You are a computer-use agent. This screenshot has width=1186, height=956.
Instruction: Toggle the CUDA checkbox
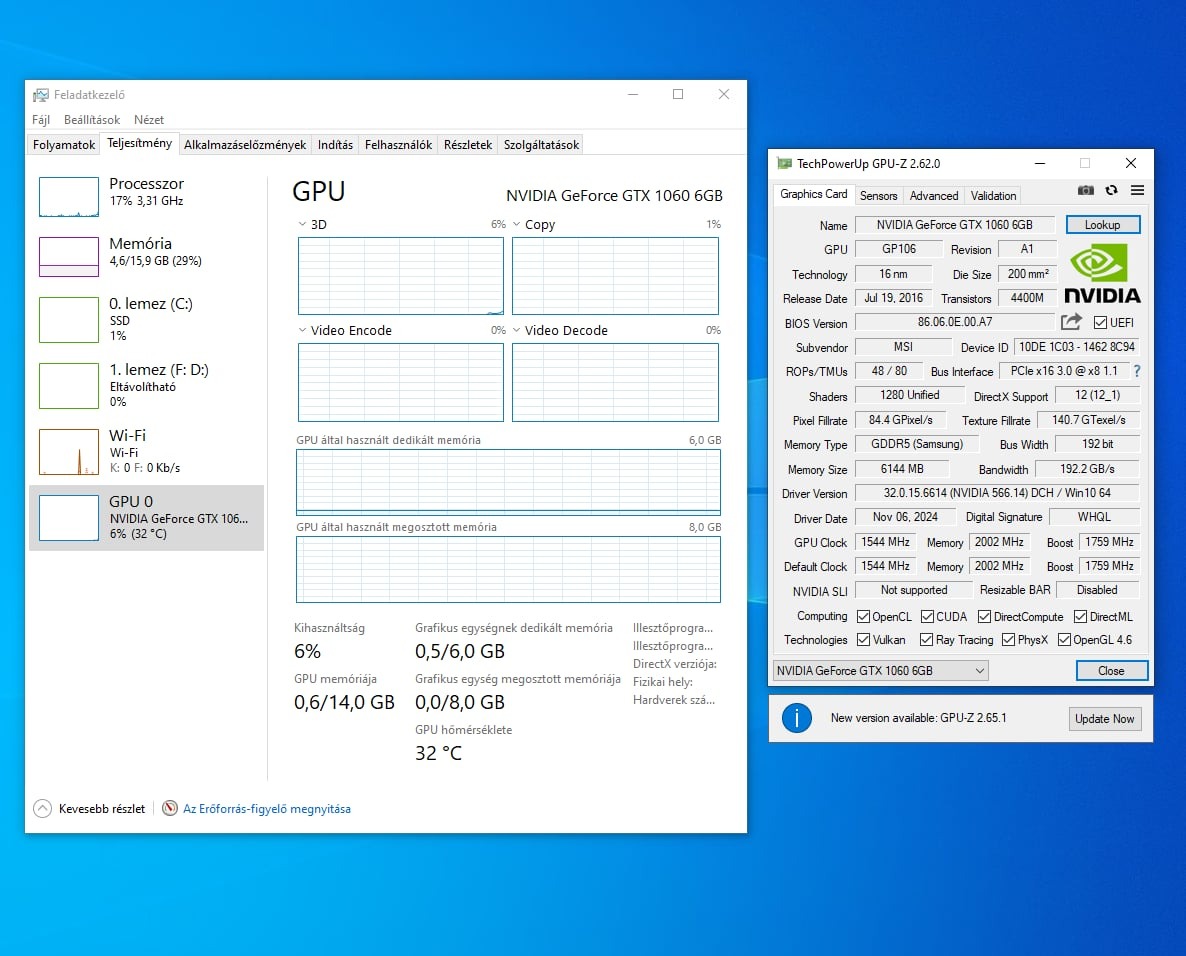coord(927,616)
